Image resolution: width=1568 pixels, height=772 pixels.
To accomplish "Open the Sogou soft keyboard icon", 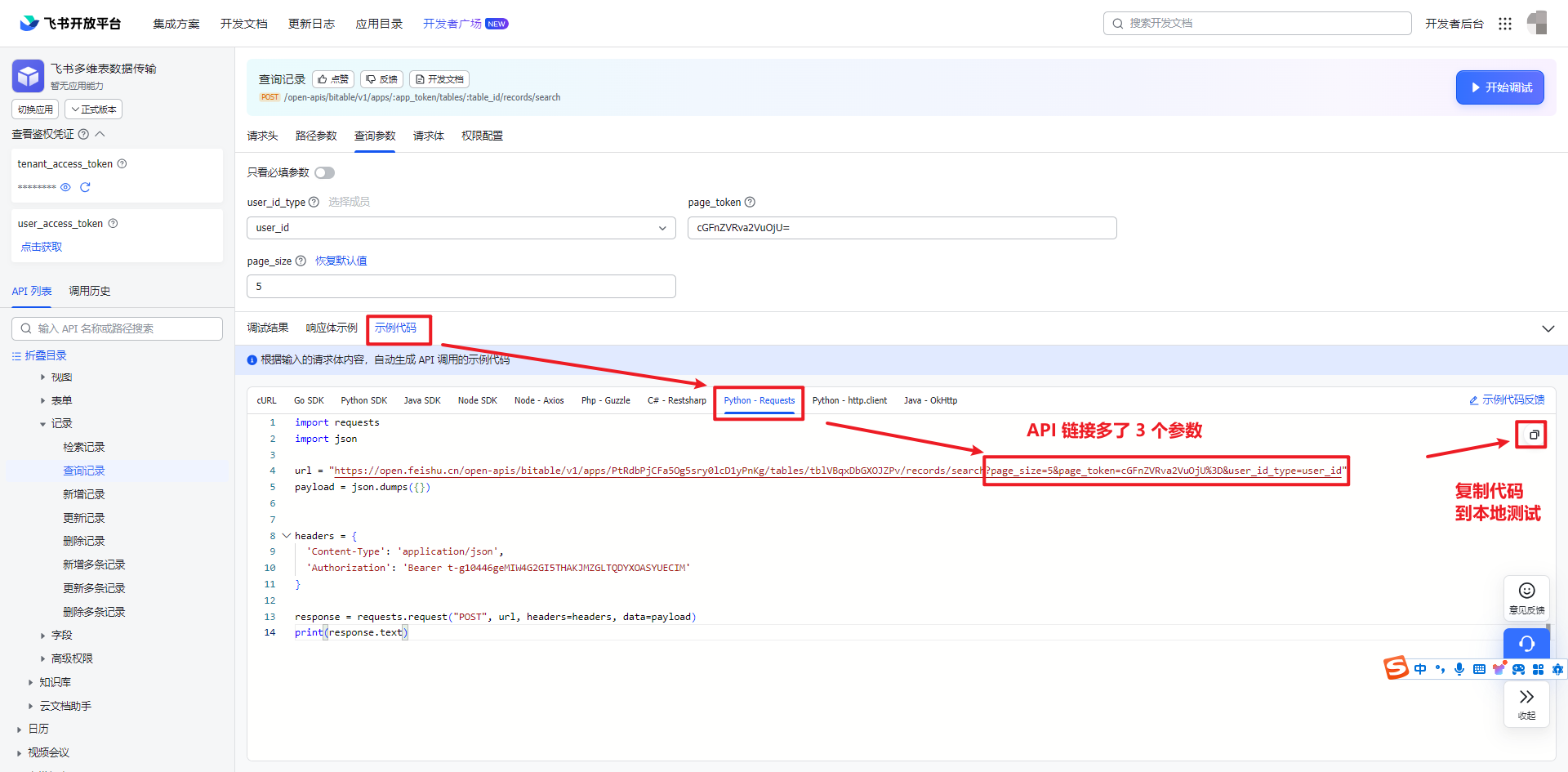I will 1479,669.
